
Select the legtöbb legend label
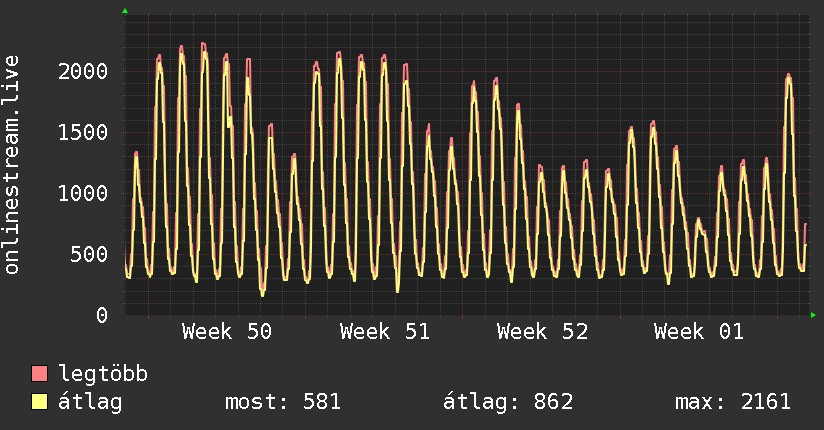tap(103, 374)
